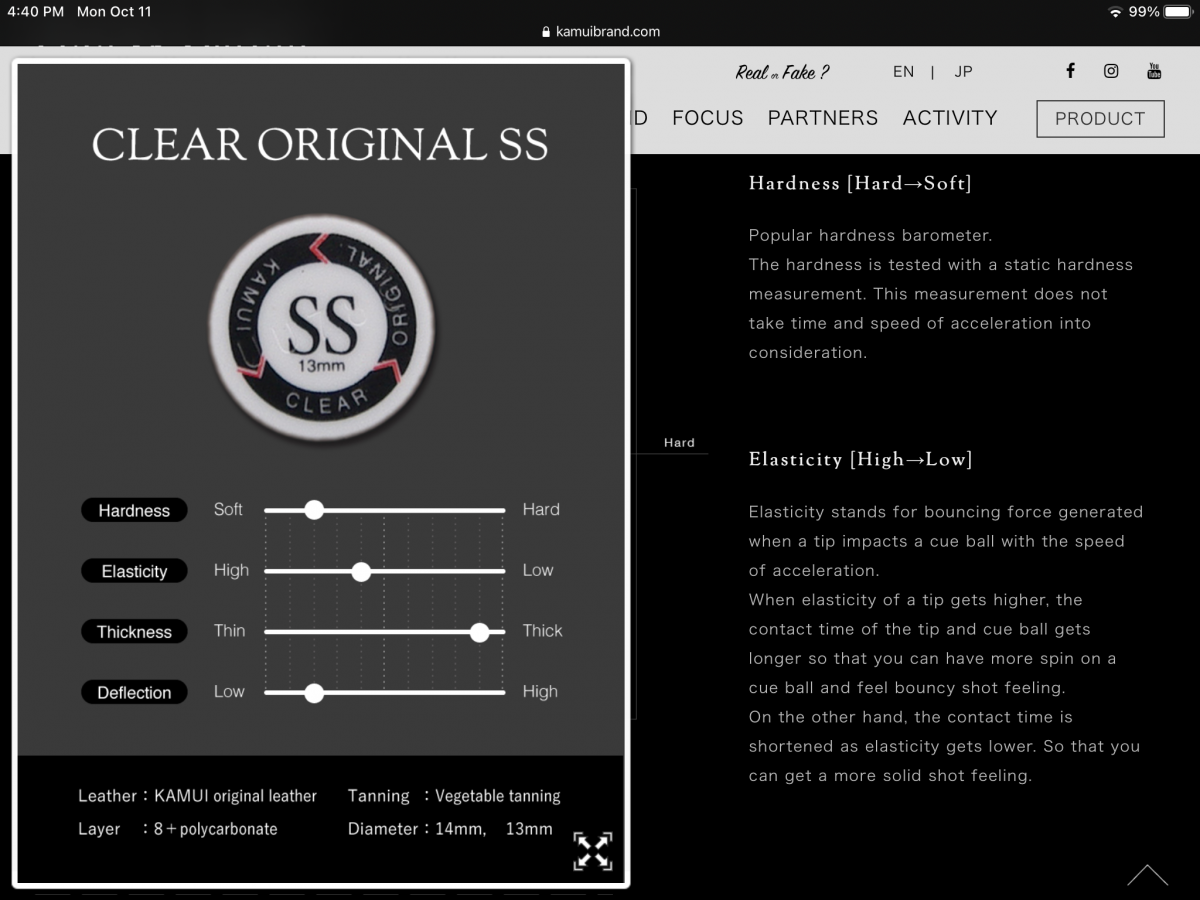Open the Instagram icon link
This screenshot has height=900, width=1200.
[1111, 71]
